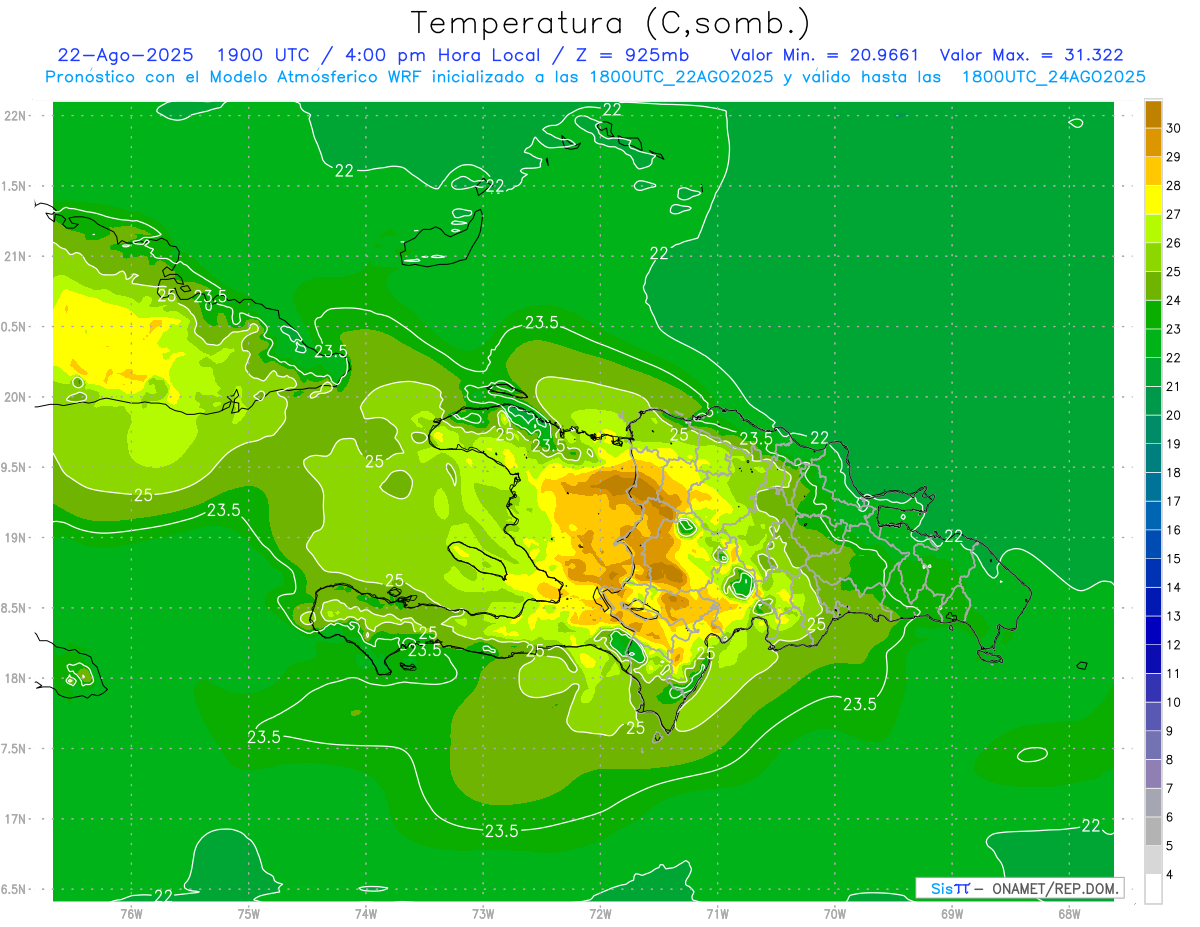The height and width of the screenshot is (927, 1200).
Task: Click the "Valor Max. = 31.322" value
Action: [1031, 55]
